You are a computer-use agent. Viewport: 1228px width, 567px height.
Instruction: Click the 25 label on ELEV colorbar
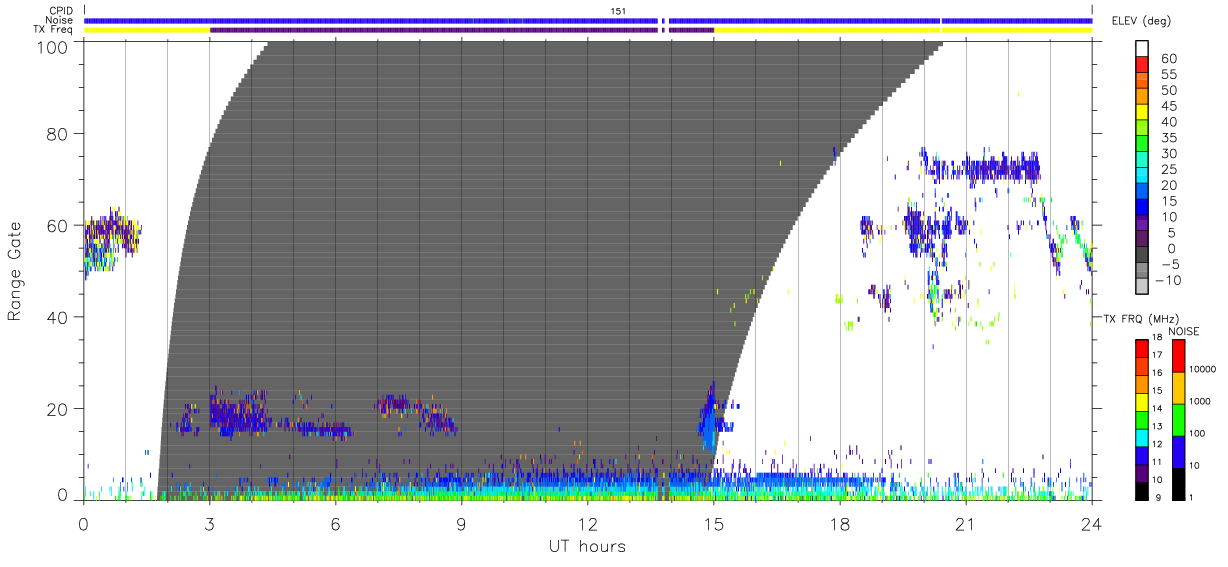[x=1169, y=170]
